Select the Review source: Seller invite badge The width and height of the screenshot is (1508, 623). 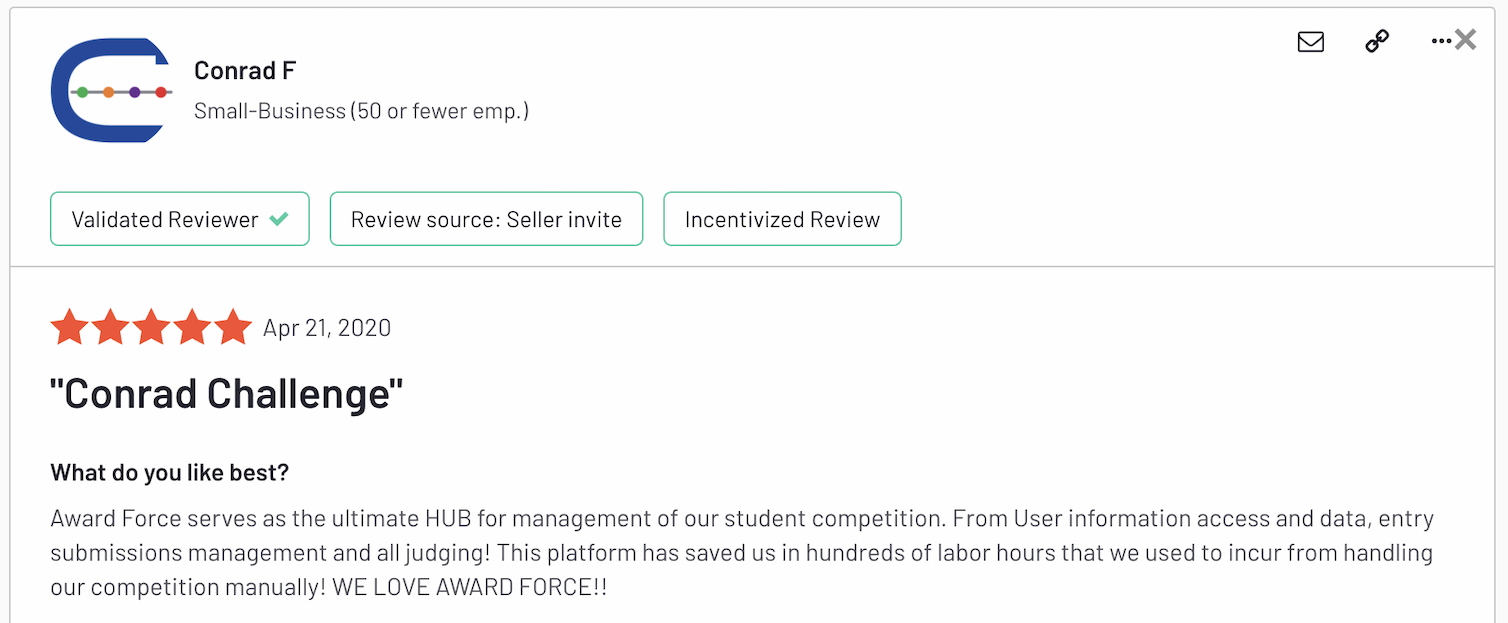[486, 219]
